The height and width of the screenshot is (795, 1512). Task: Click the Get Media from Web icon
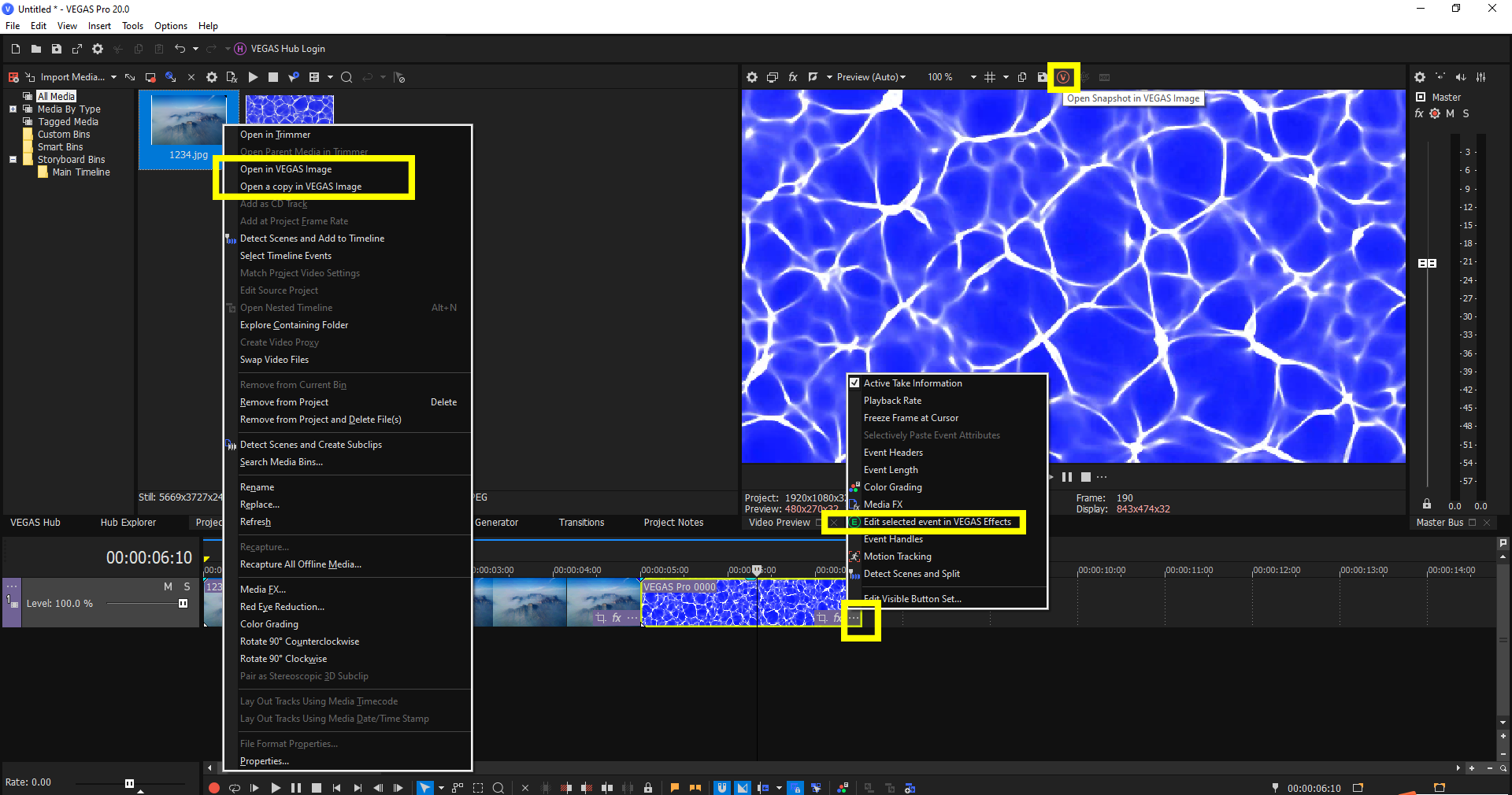point(170,77)
